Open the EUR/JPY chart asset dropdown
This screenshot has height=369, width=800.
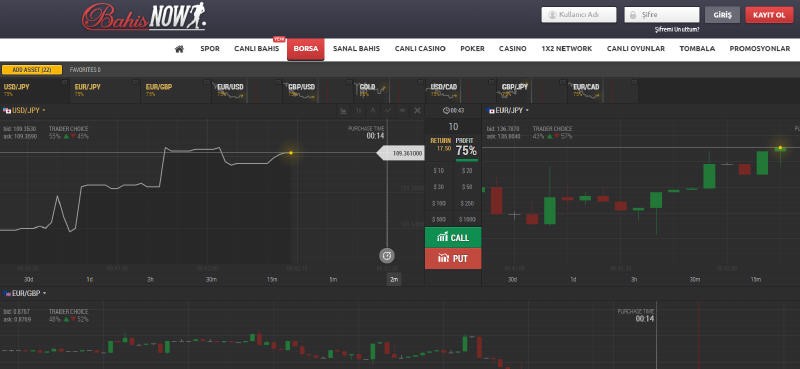[508, 110]
